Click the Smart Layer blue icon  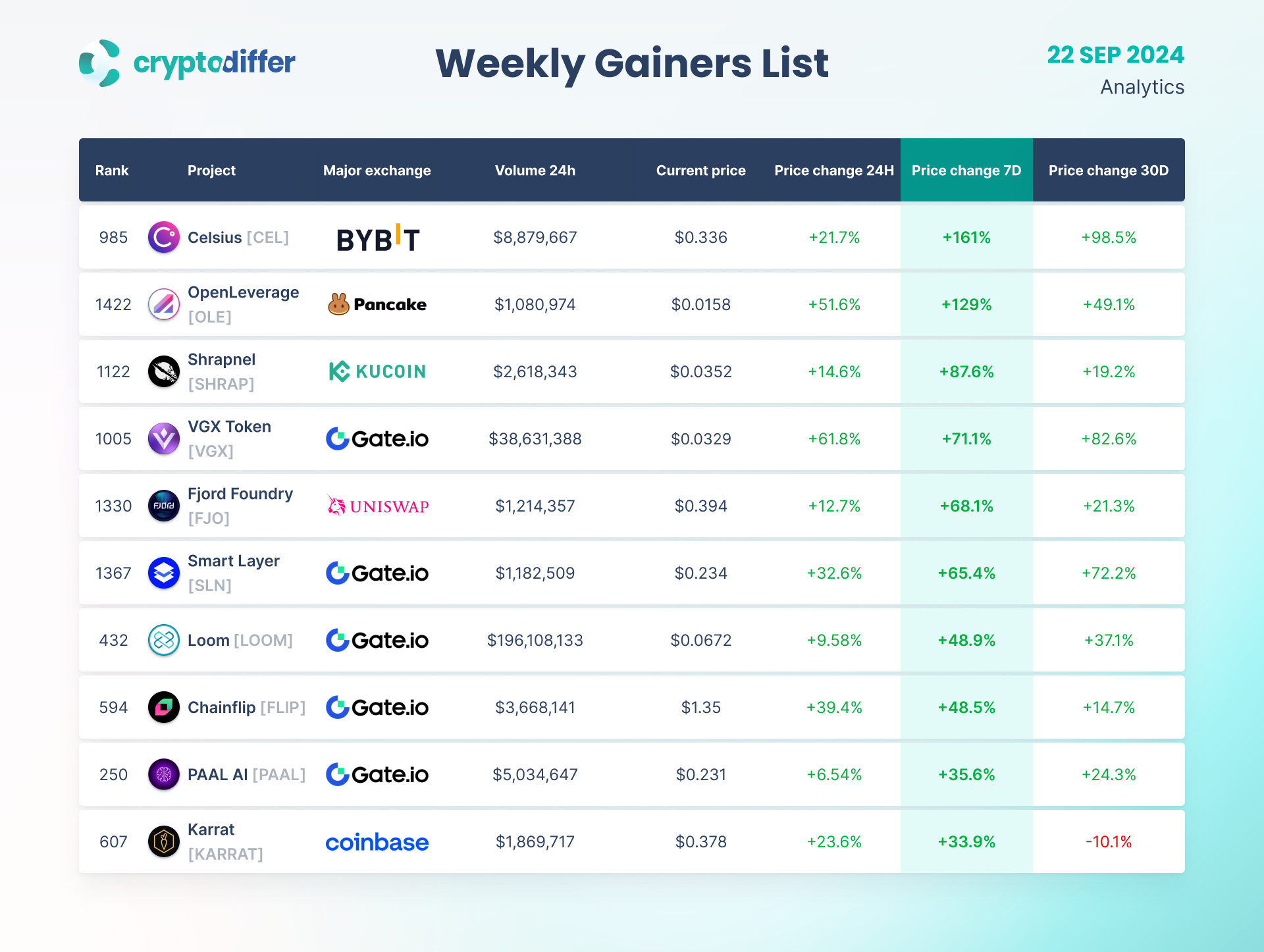click(164, 573)
